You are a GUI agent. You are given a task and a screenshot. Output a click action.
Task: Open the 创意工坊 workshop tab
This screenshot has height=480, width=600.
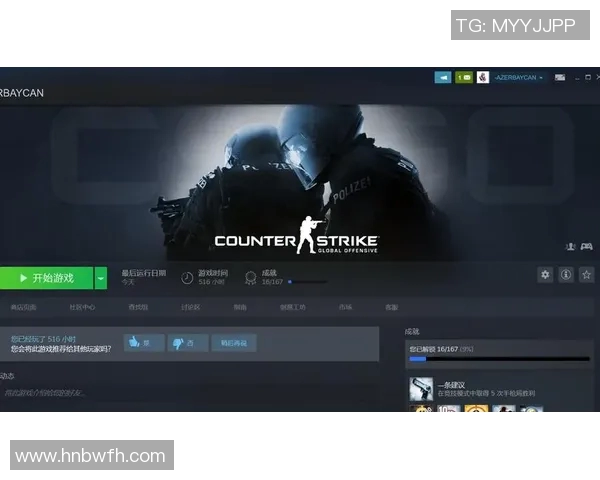tap(293, 307)
